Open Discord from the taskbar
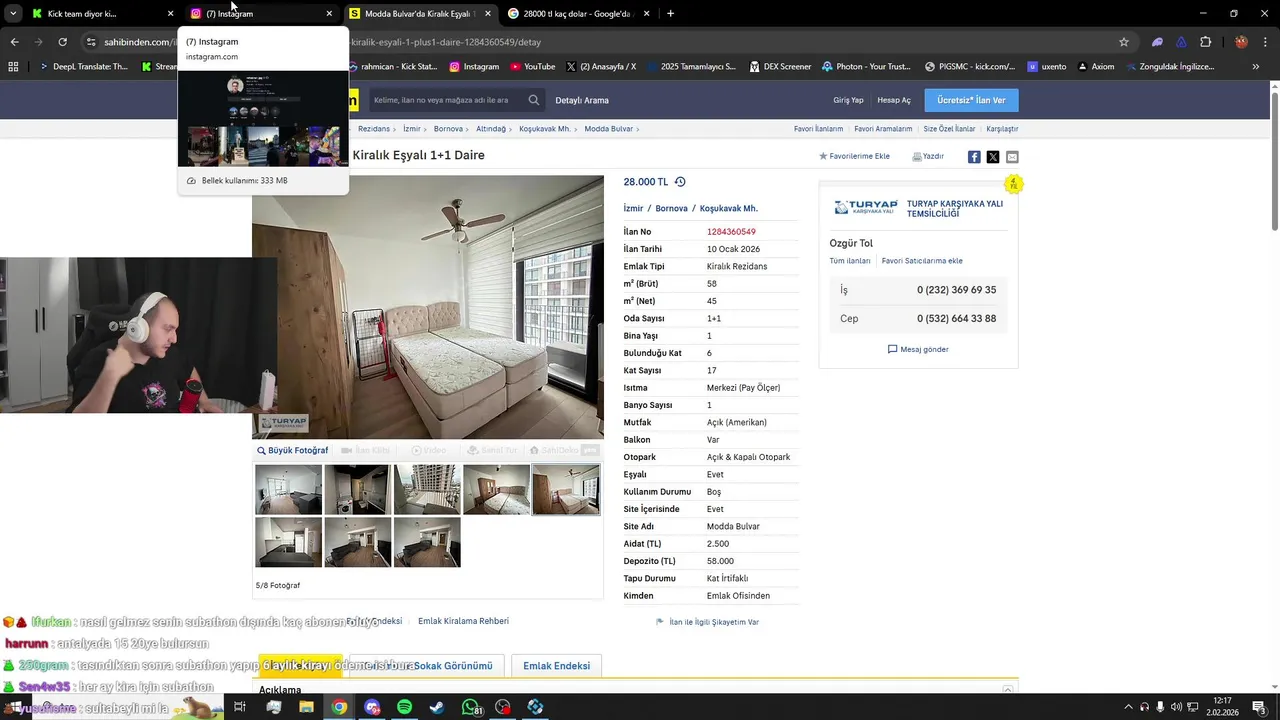Viewport: 1280px width, 720px height. click(x=372, y=707)
